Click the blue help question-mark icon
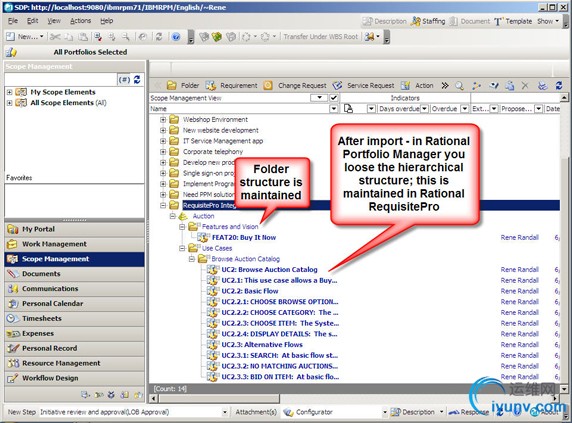The width and height of the screenshot is (572, 423). coord(176,36)
